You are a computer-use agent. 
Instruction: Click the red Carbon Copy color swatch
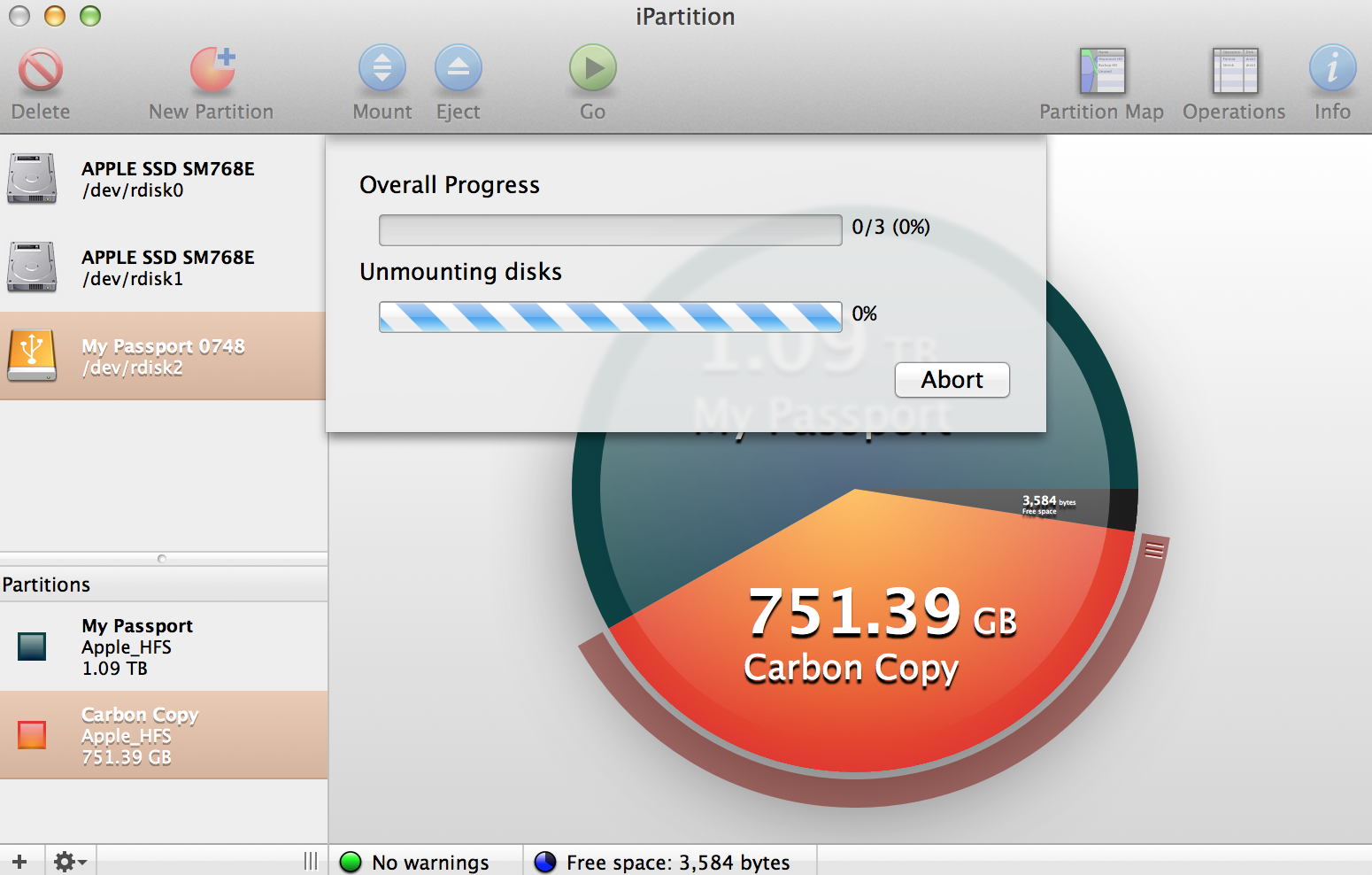click(32, 735)
